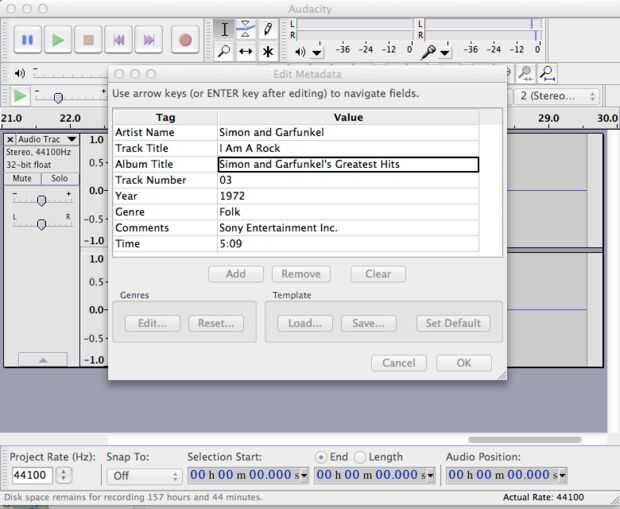Open input meter microphone dropdown

click(445, 52)
